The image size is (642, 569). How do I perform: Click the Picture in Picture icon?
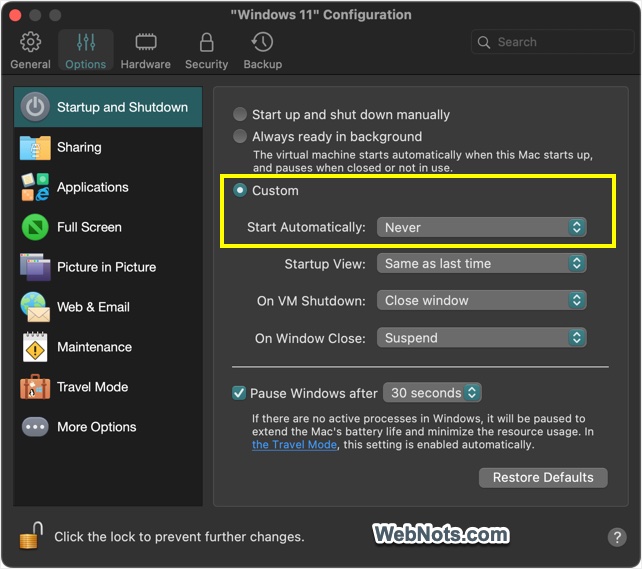[x=35, y=267]
